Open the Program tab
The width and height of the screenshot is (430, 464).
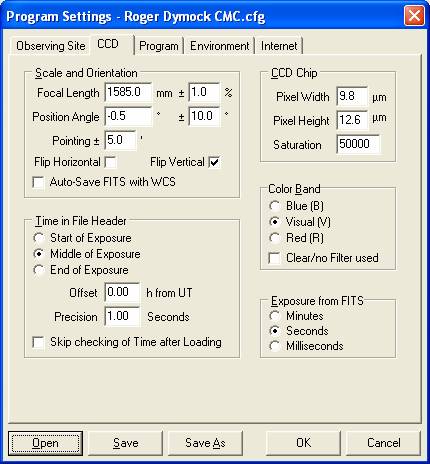pyautogui.click(x=159, y=46)
